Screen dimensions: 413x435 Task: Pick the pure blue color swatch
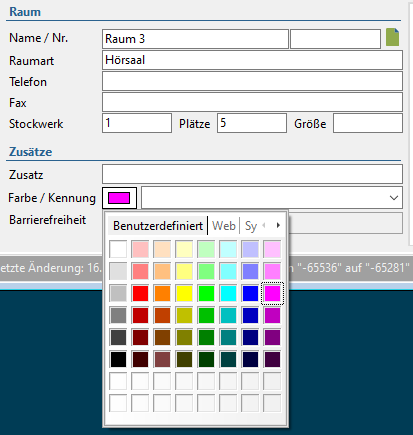pos(250,293)
